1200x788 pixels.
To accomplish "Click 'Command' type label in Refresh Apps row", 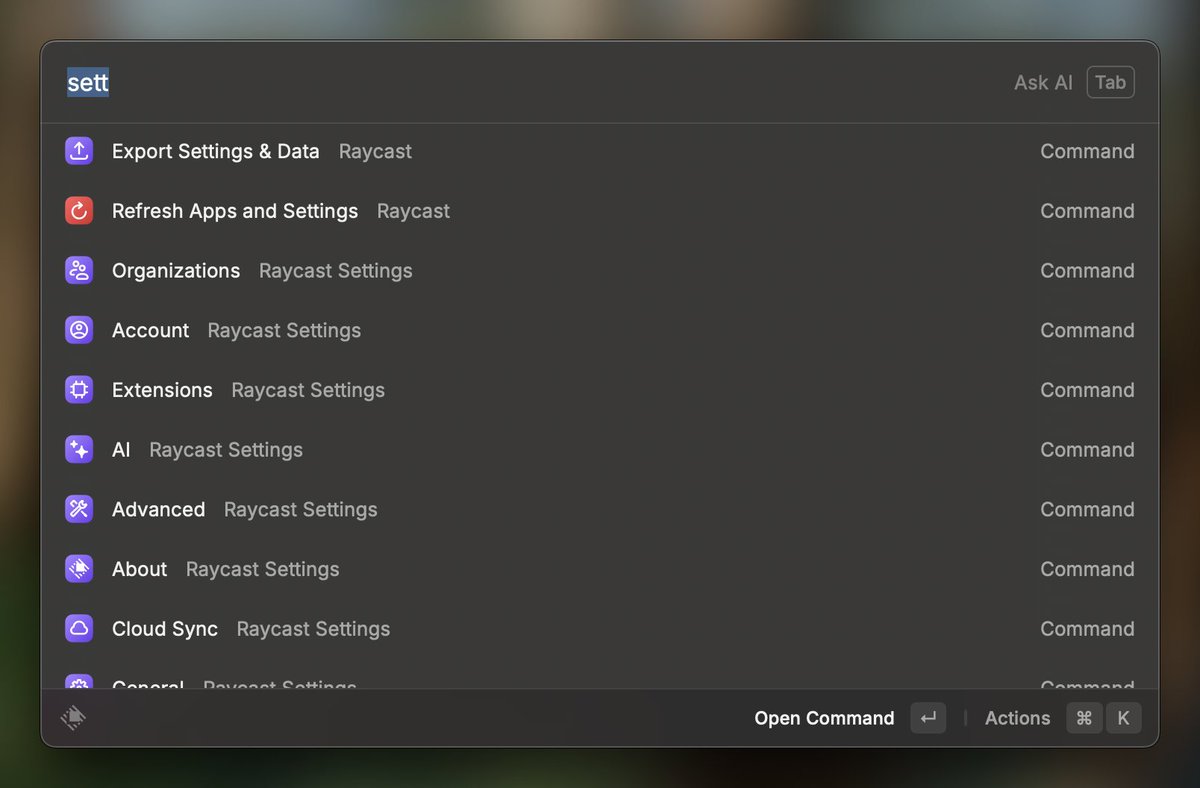I will pyautogui.click(x=1087, y=211).
